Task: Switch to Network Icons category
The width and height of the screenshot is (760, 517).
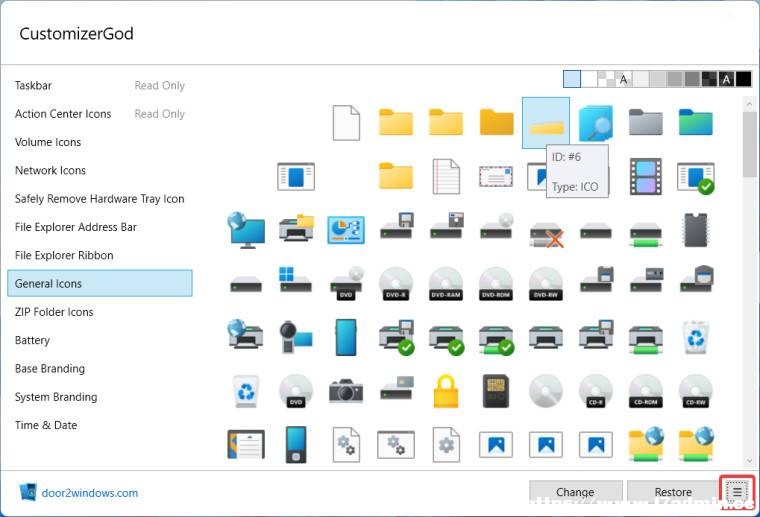Action: (x=100, y=171)
